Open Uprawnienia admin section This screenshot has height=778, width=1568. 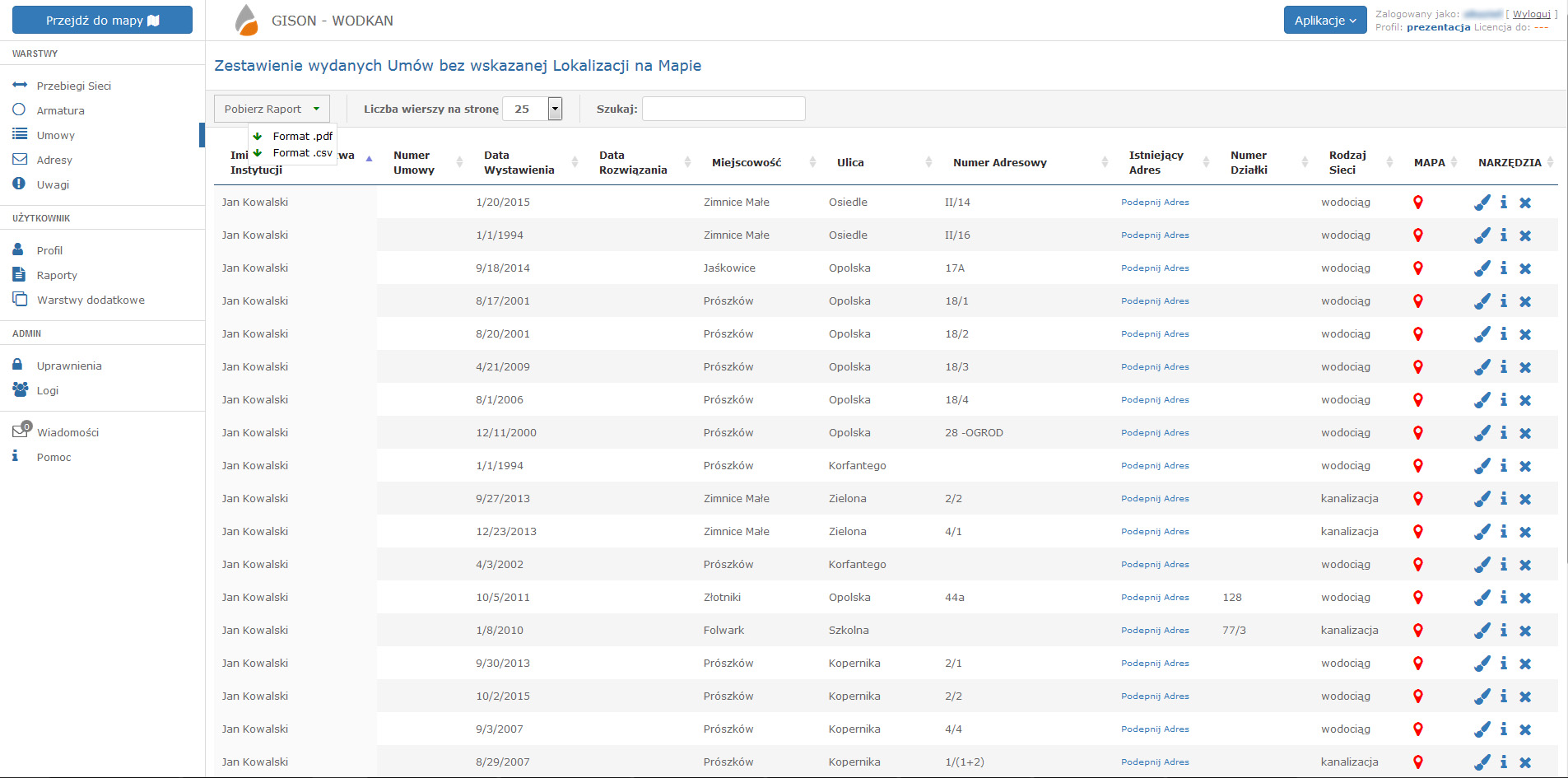tap(69, 366)
